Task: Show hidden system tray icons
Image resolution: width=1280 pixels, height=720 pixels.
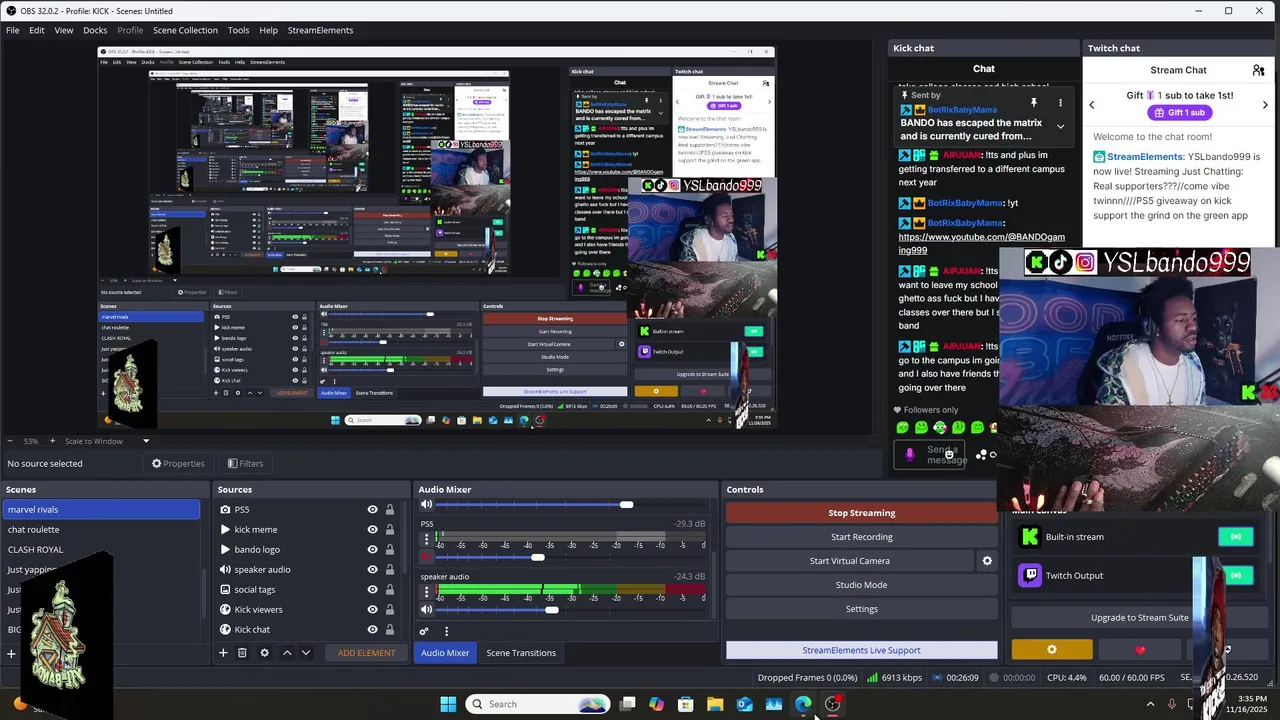Action: [1150, 704]
